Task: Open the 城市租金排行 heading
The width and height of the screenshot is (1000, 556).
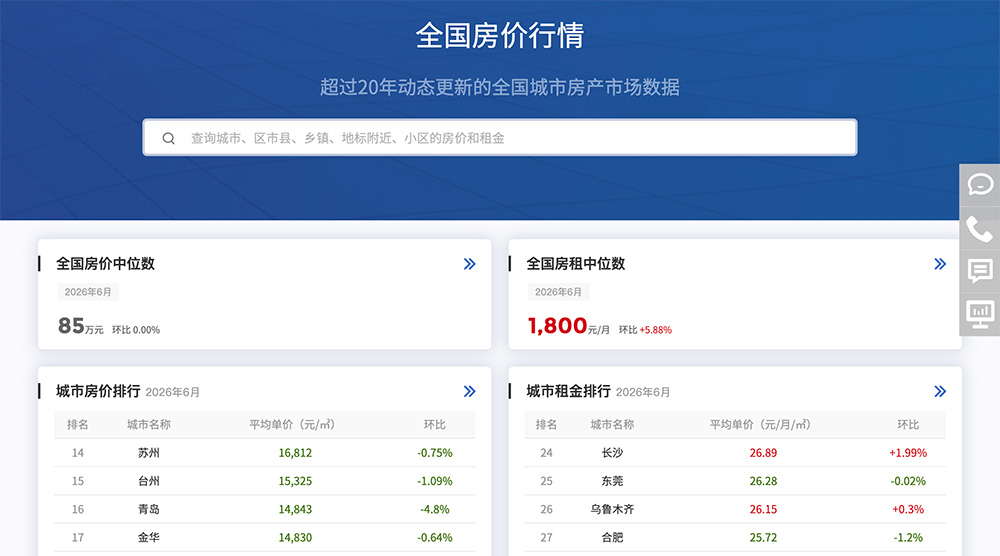Action: [568, 391]
